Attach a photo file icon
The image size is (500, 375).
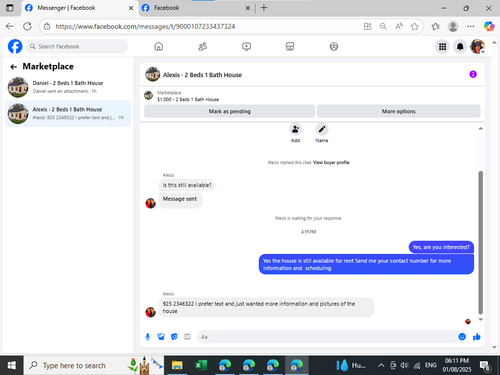click(x=161, y=337)
